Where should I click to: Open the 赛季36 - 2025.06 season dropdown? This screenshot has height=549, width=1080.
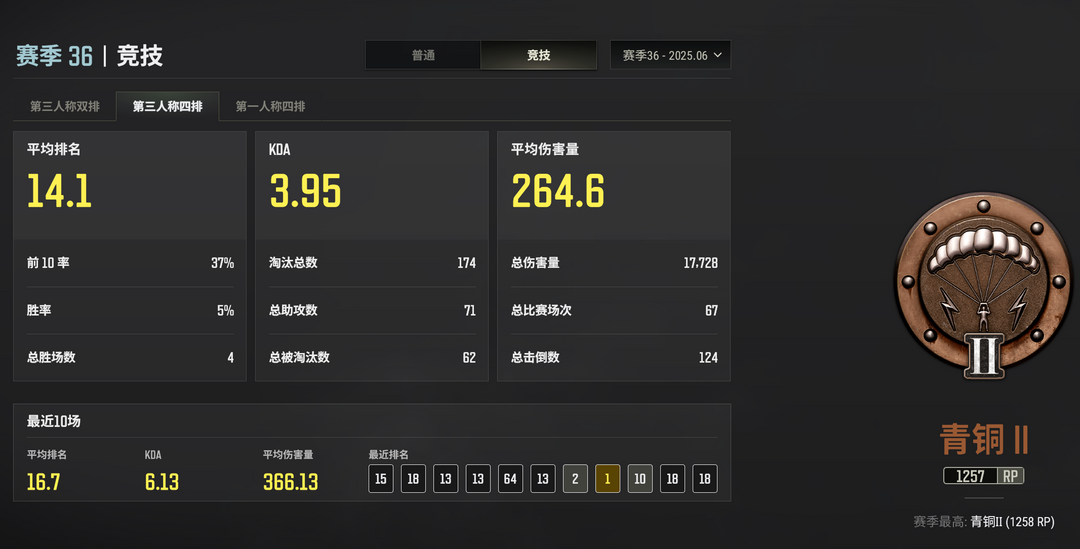(670, 55)
